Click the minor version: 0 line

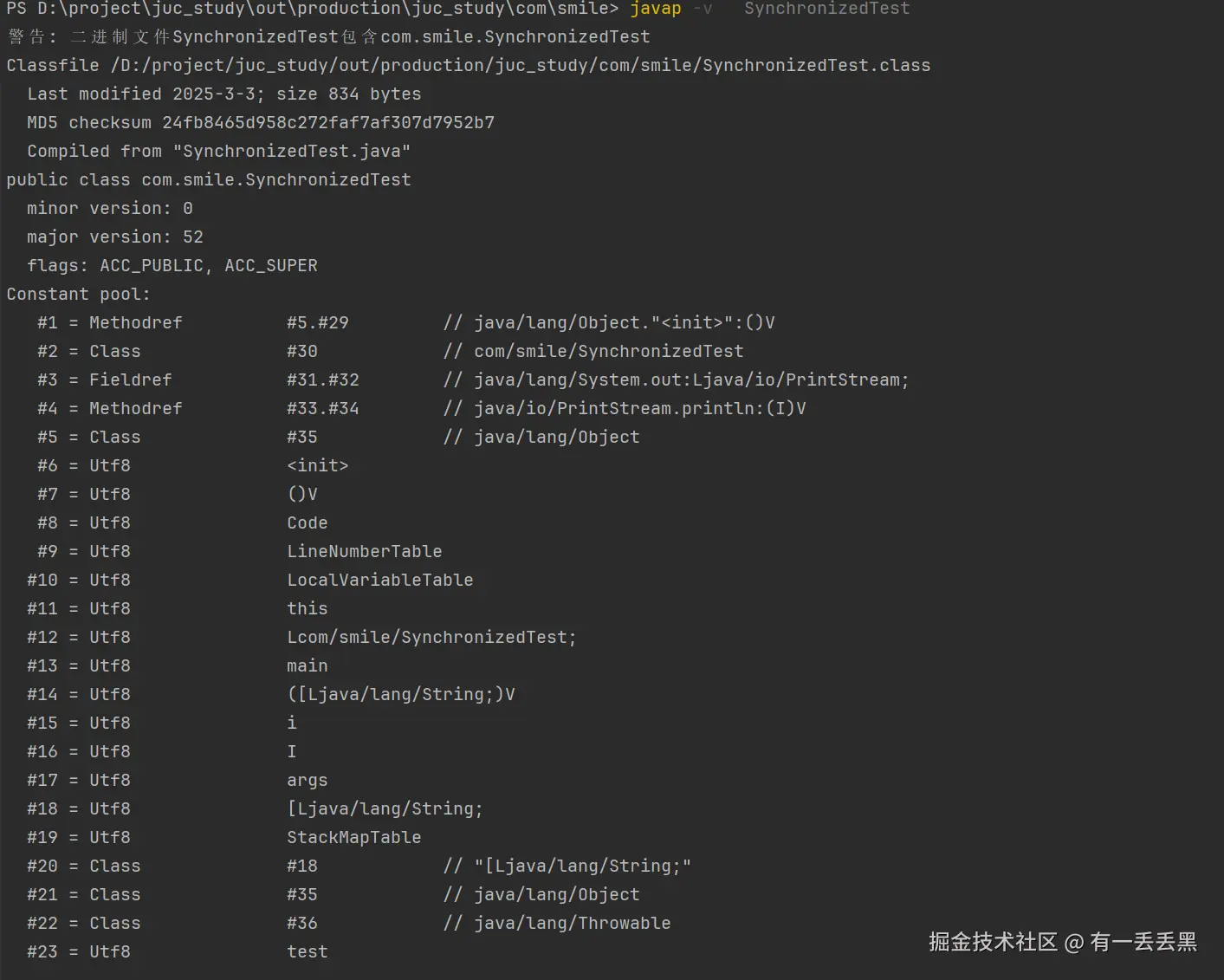[x=110, y=209]
